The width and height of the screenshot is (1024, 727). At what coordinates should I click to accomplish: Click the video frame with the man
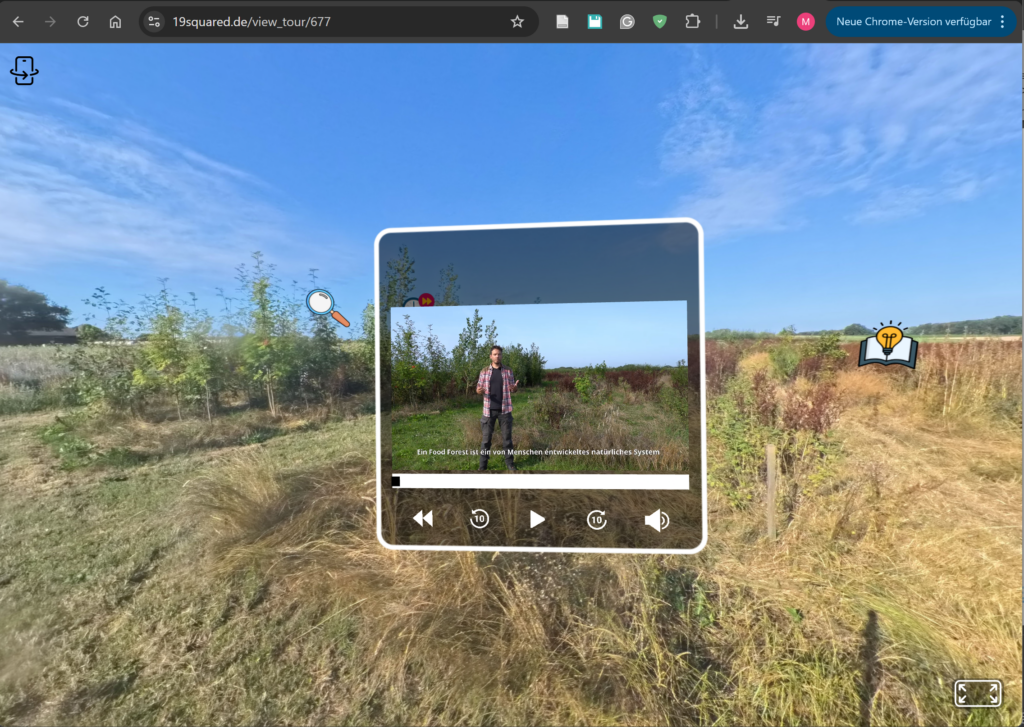tap(538, 385)
